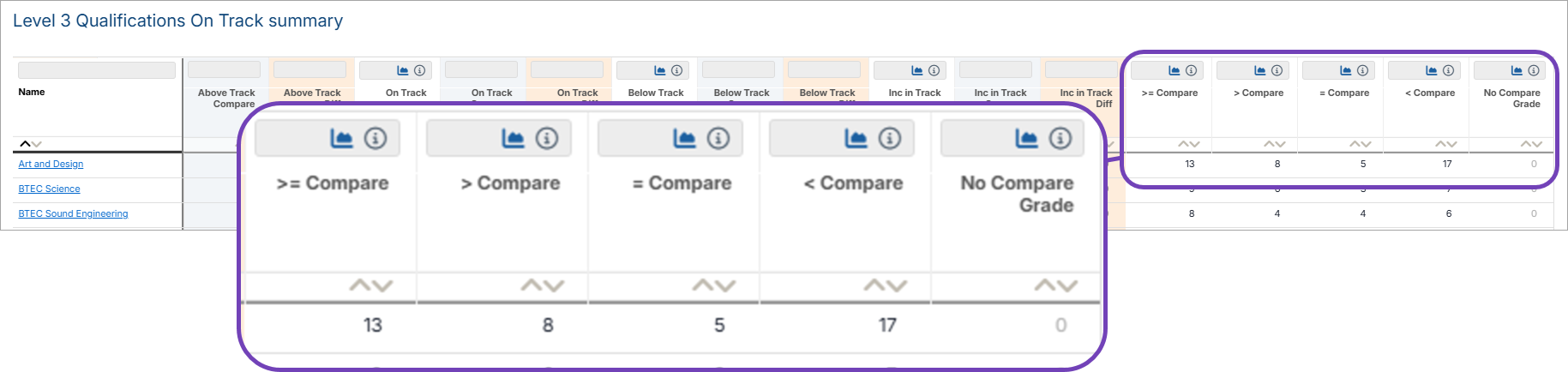
Task: Open chart icon for On Track column
Action: point(402,70)
